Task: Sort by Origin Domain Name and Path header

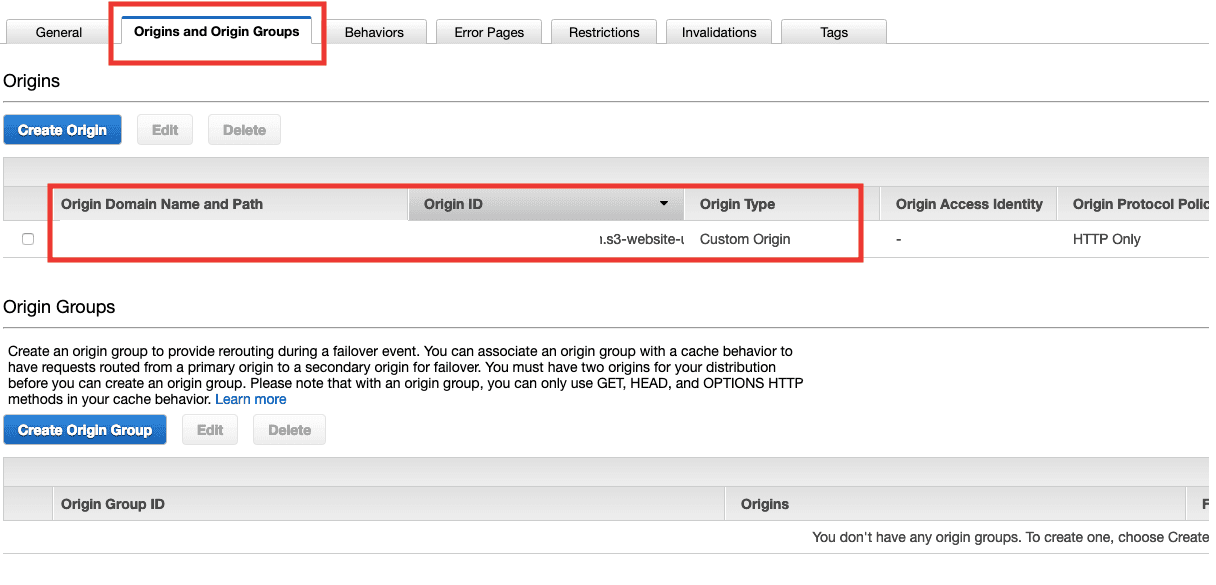Action: [162, 204]
